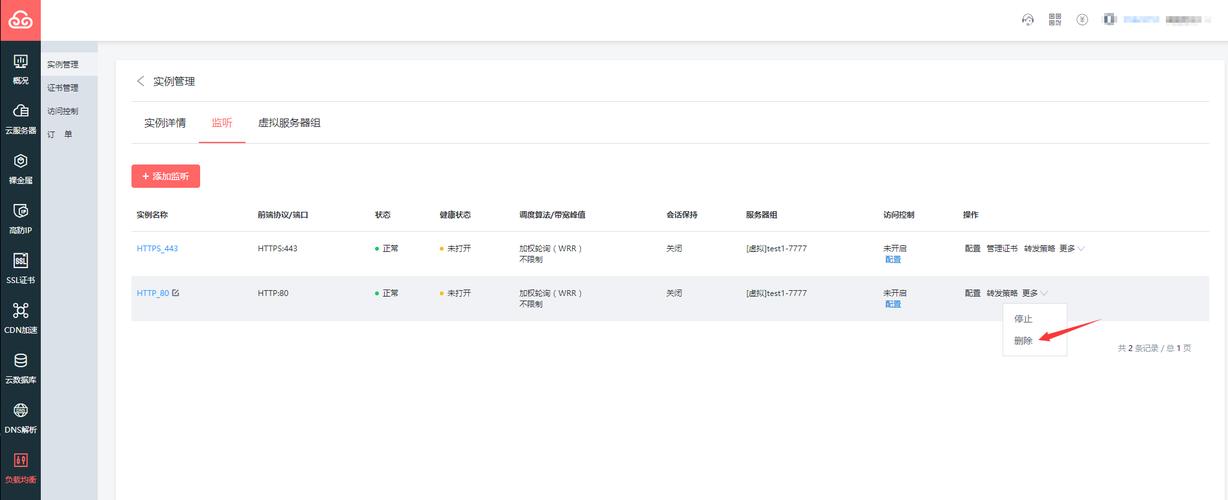Switch to the 监听 tab

(222, 123)
